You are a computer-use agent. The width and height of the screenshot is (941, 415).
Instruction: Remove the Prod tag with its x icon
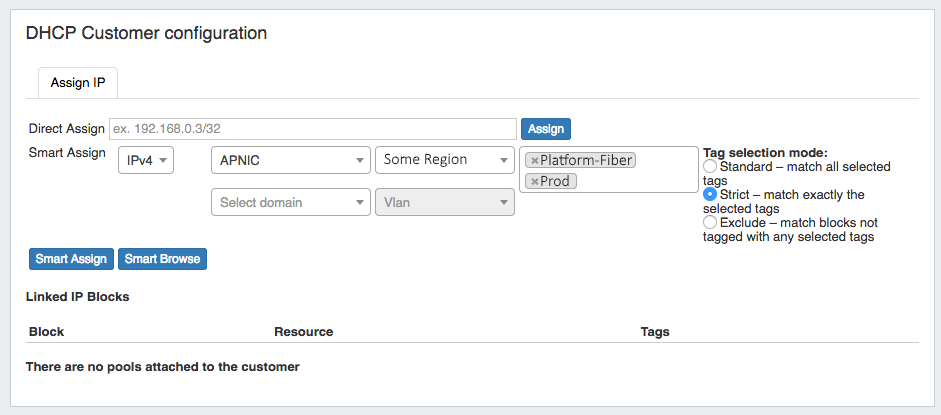click(534, 181)
